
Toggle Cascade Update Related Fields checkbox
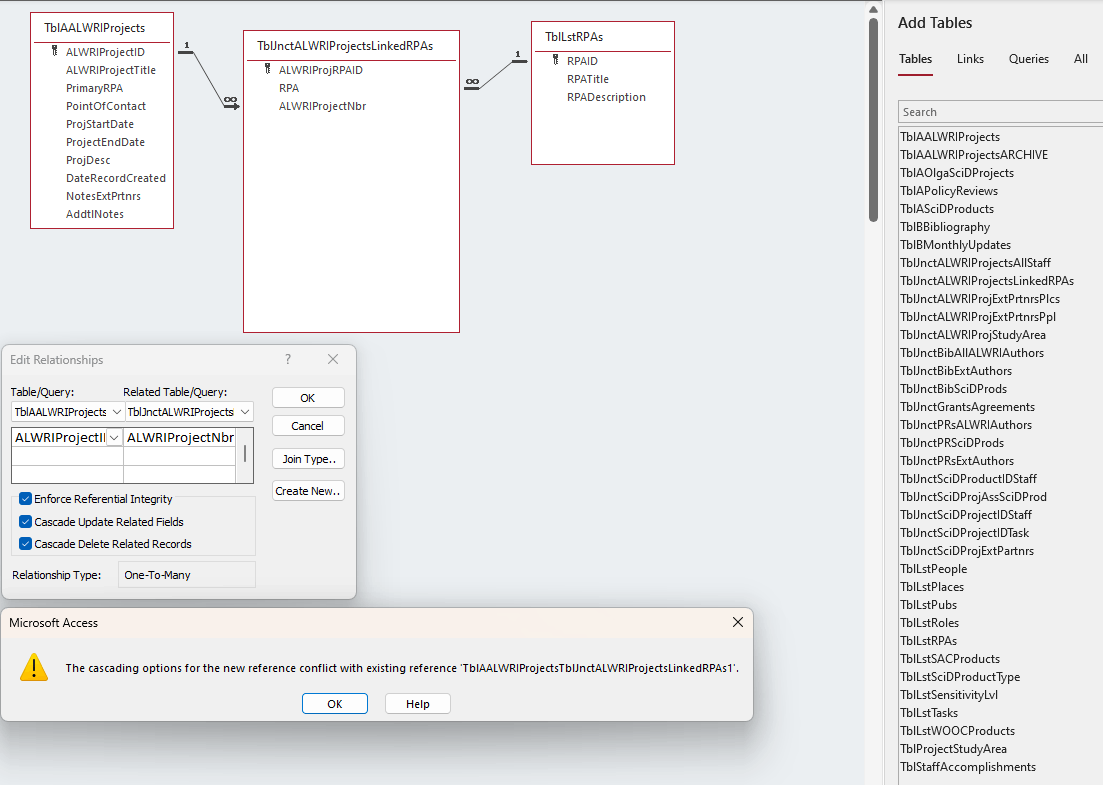pyautogui.click(x=25, y=521)
